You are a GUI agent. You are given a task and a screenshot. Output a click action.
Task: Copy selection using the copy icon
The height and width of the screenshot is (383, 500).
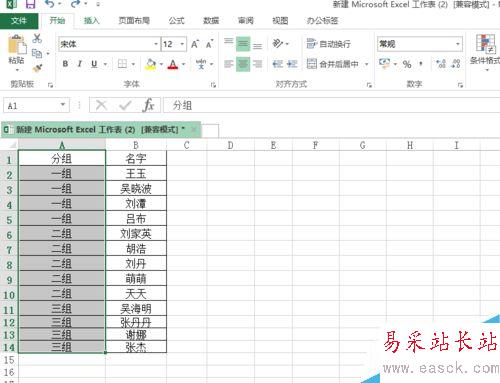[37, 53]
